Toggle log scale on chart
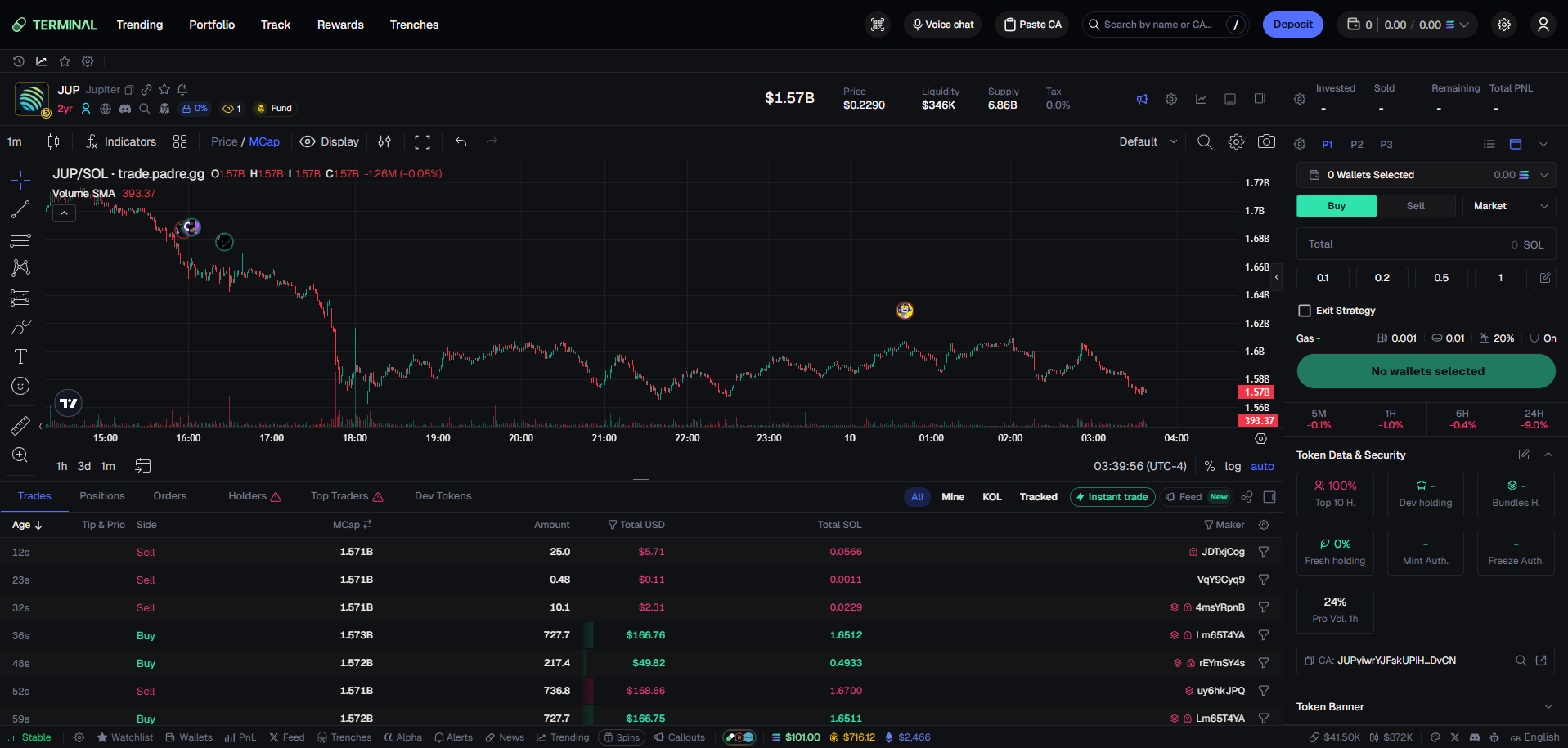This screenshot has width=1568, height=748. pos(1233,466)
